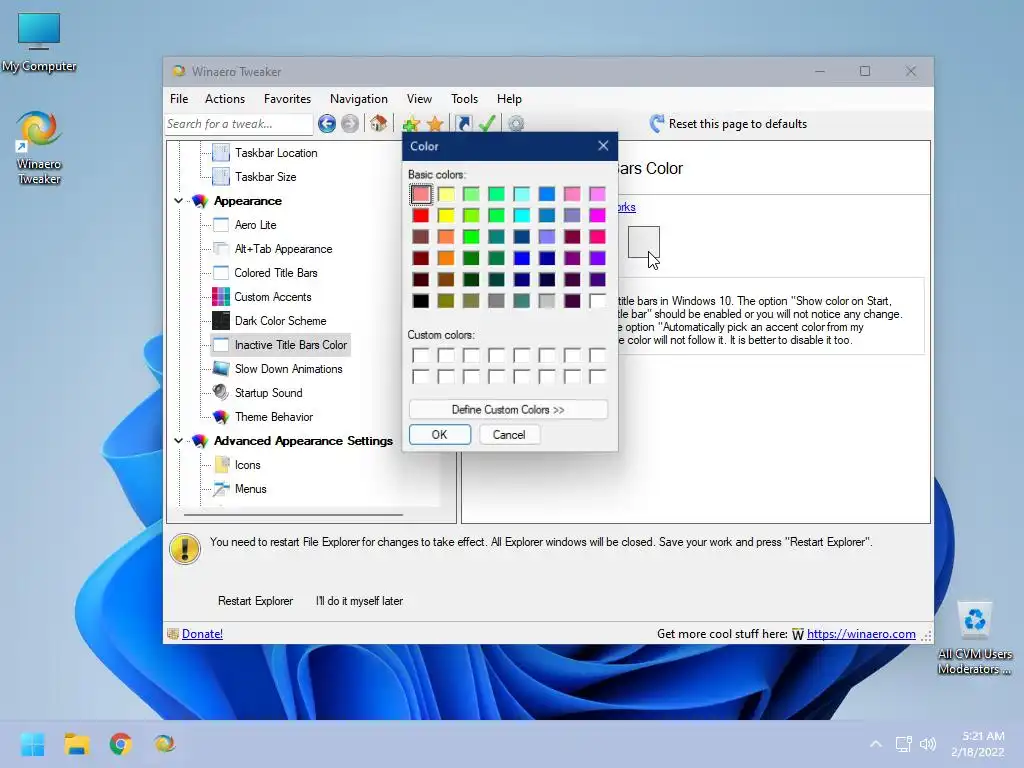Open the Tools menu
The width and height of the screenshot is (1024, 768).
pyautogui.click(x=464, y=99)
